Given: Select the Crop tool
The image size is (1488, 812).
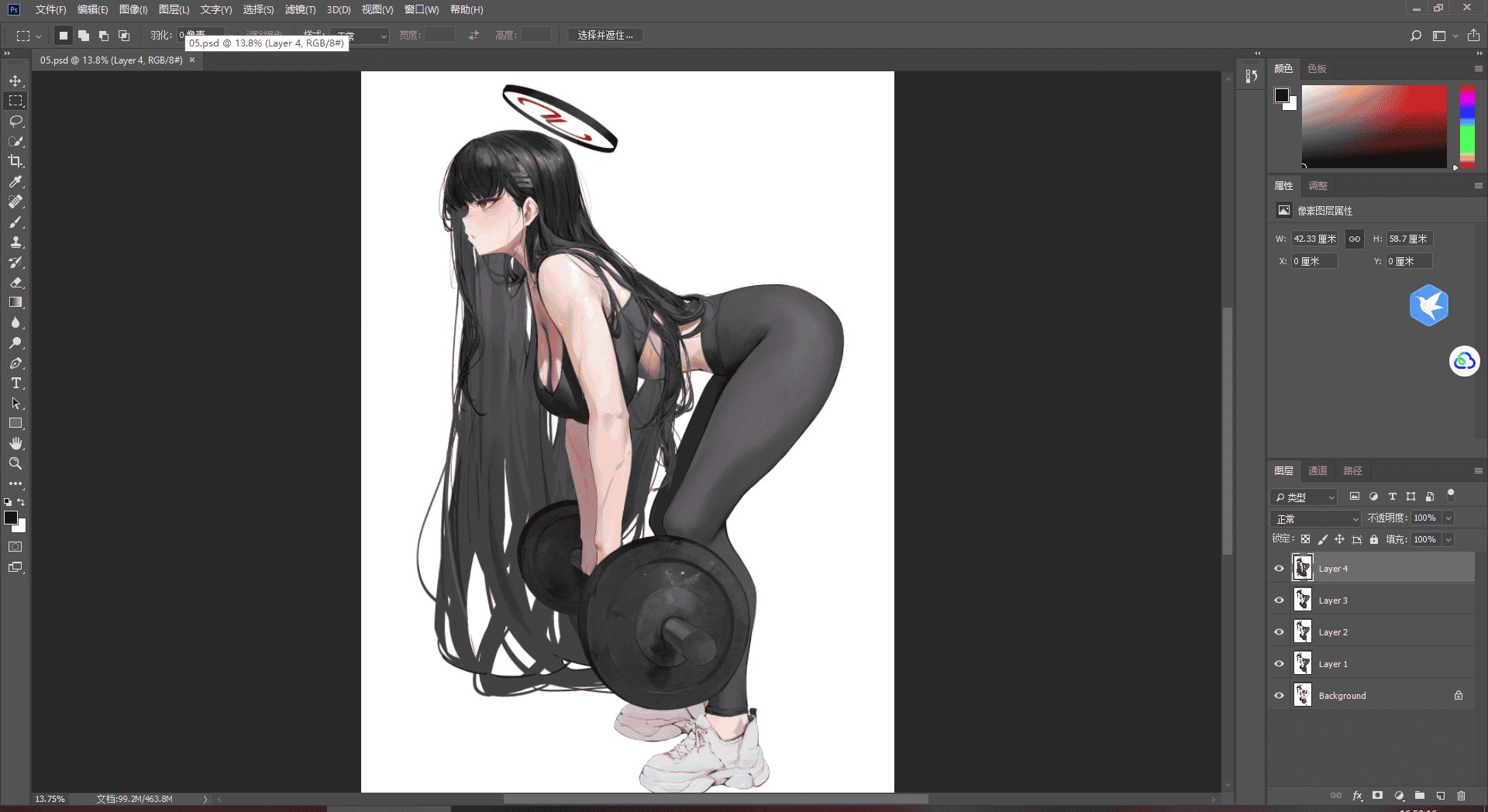Looking at the screenshot, I should (x=15, y=161).
